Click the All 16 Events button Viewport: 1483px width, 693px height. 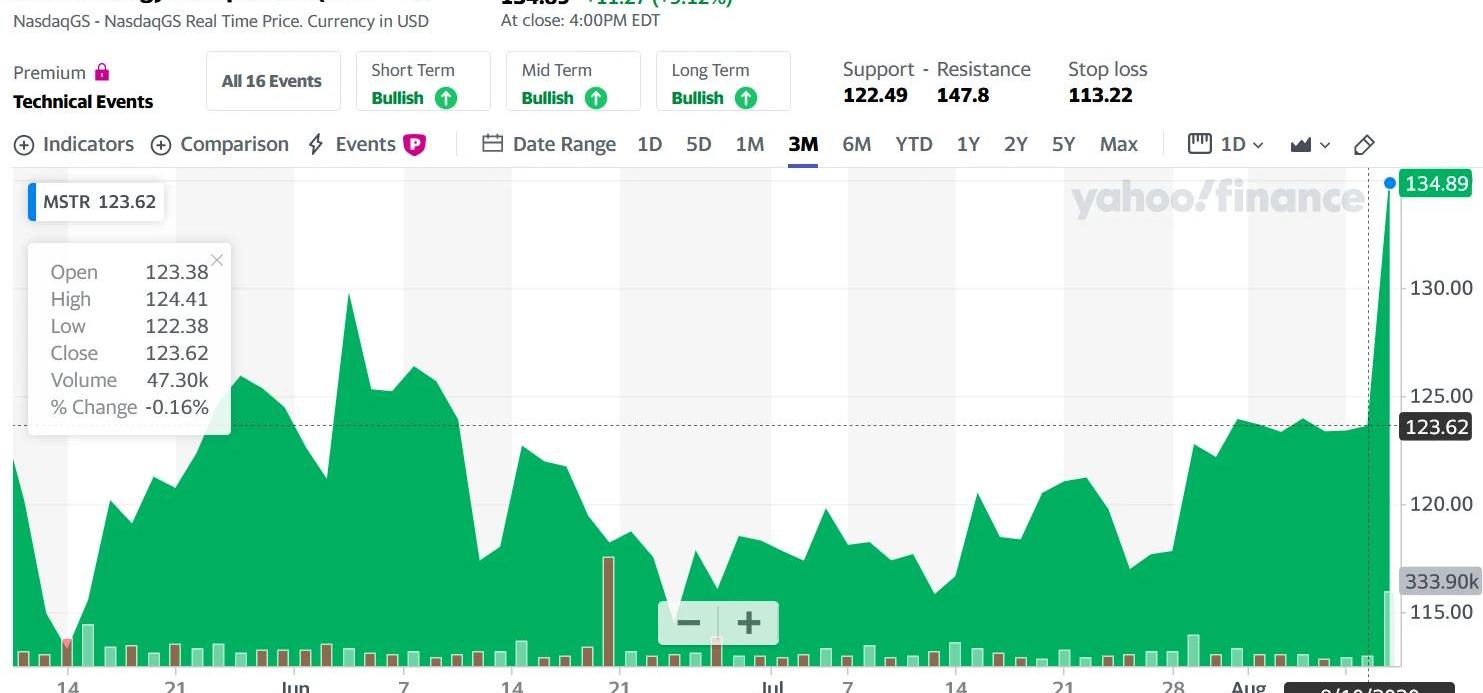tap(272, 81)
